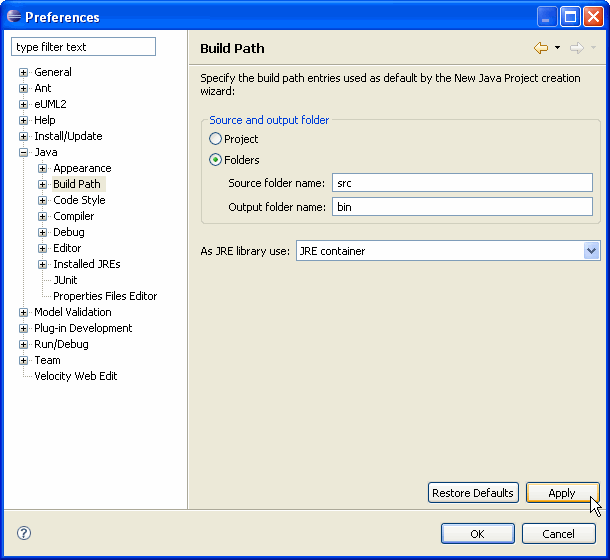Viewport: 610px width, 560px height.
Task: Select JUnit in preferences tree
Action: [x=65, y=280]
